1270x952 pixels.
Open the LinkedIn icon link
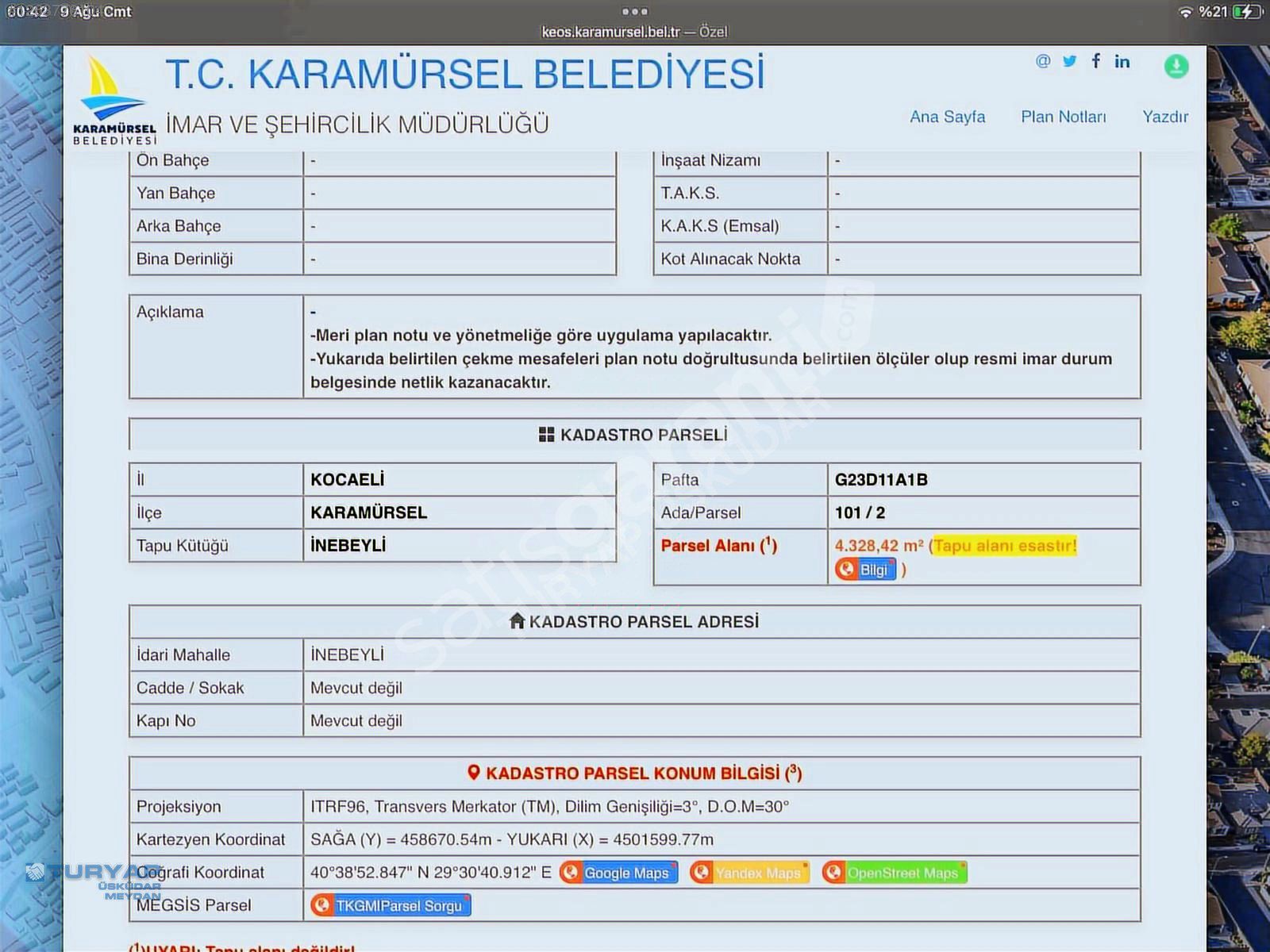tap(1122, 61)
